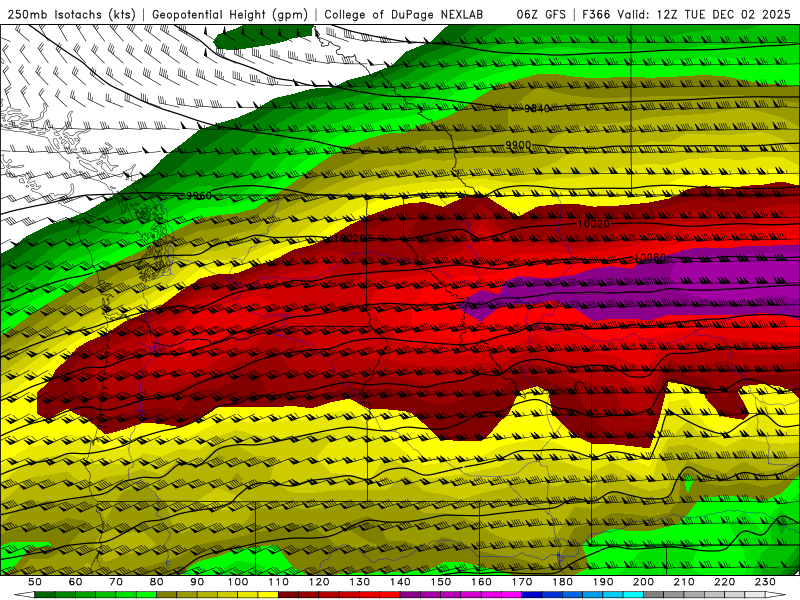
Task: Click the 190 label on the color scale
Action: (603, 582)
